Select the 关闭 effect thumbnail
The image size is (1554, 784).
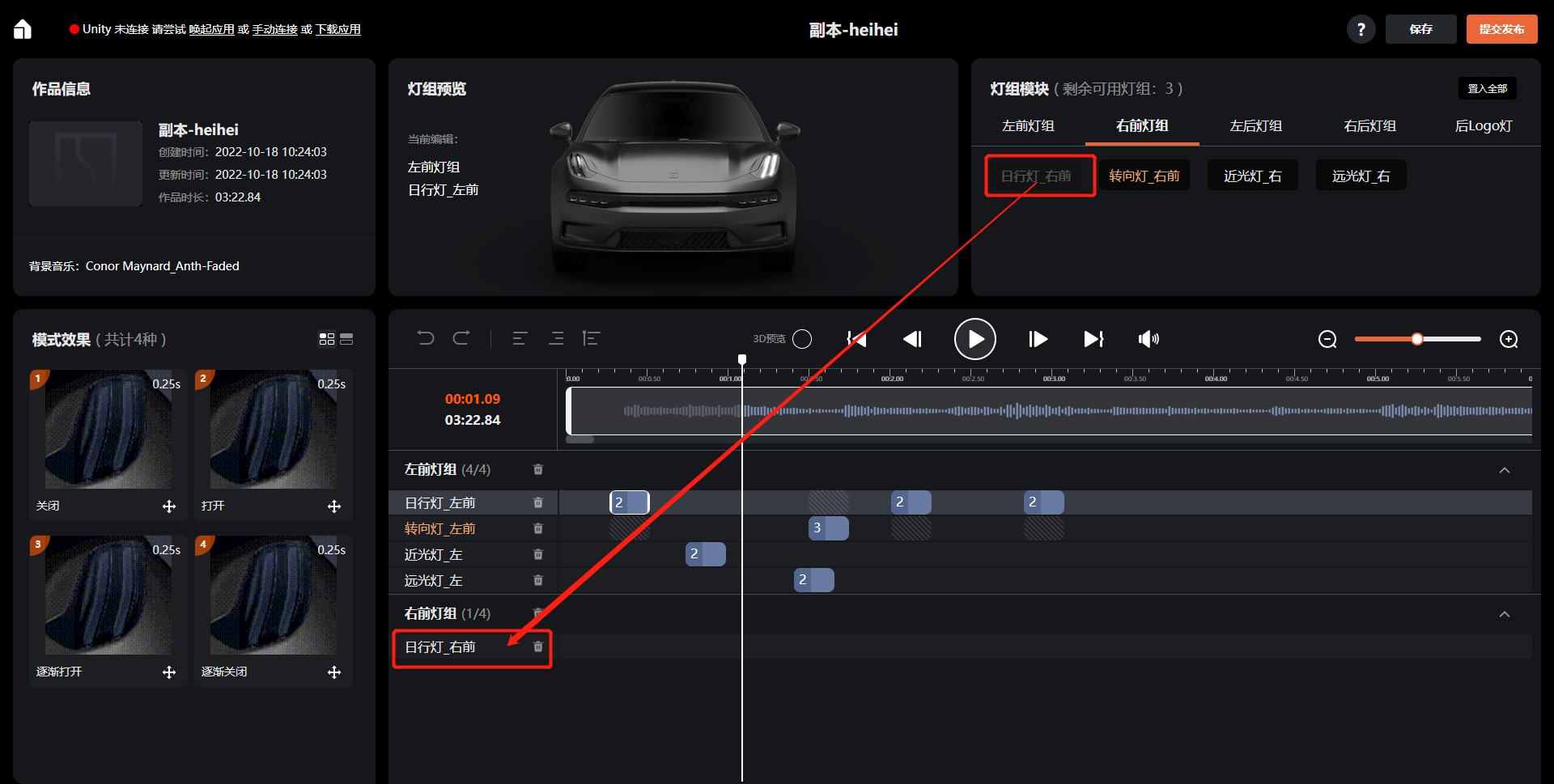(108, 430)
